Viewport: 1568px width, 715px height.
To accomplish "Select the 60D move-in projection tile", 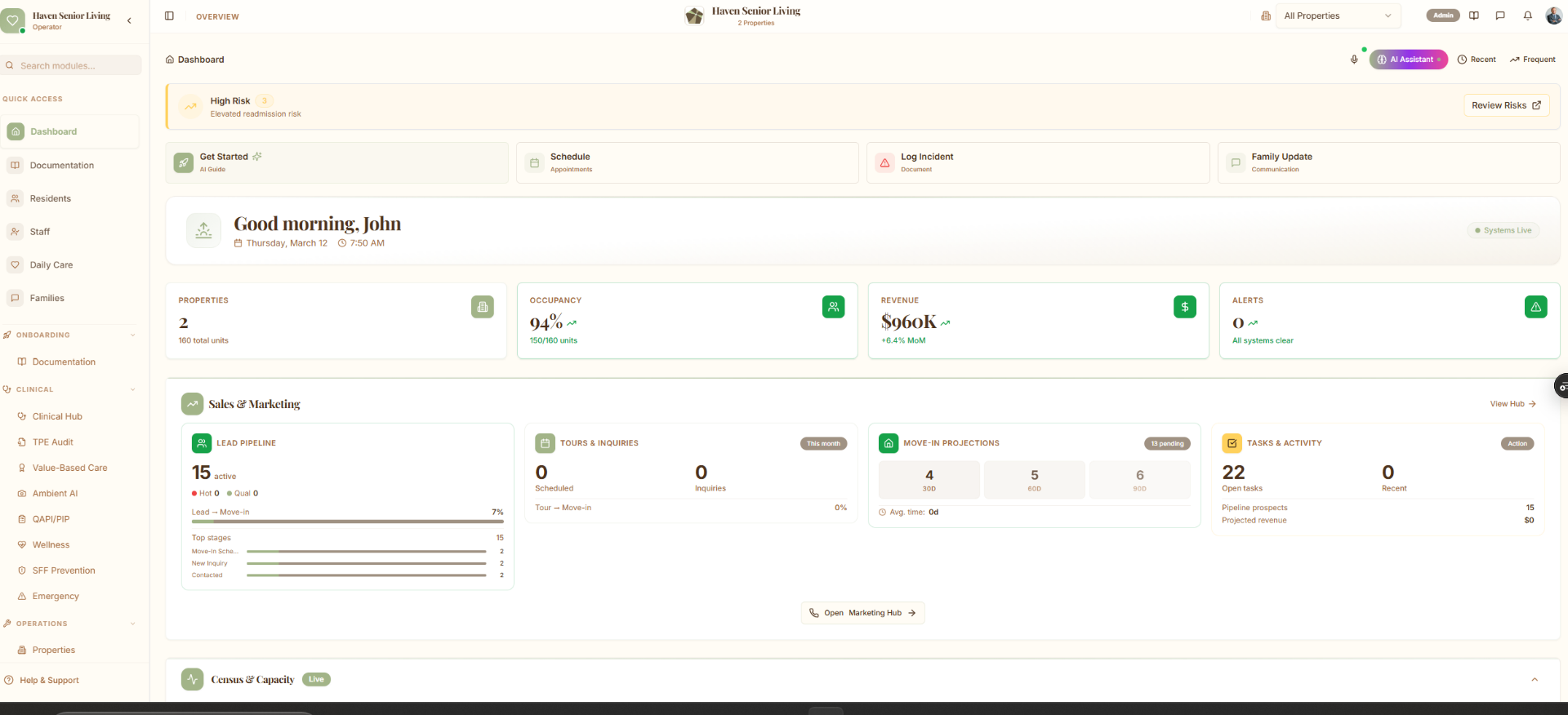I will (1035, 480).
